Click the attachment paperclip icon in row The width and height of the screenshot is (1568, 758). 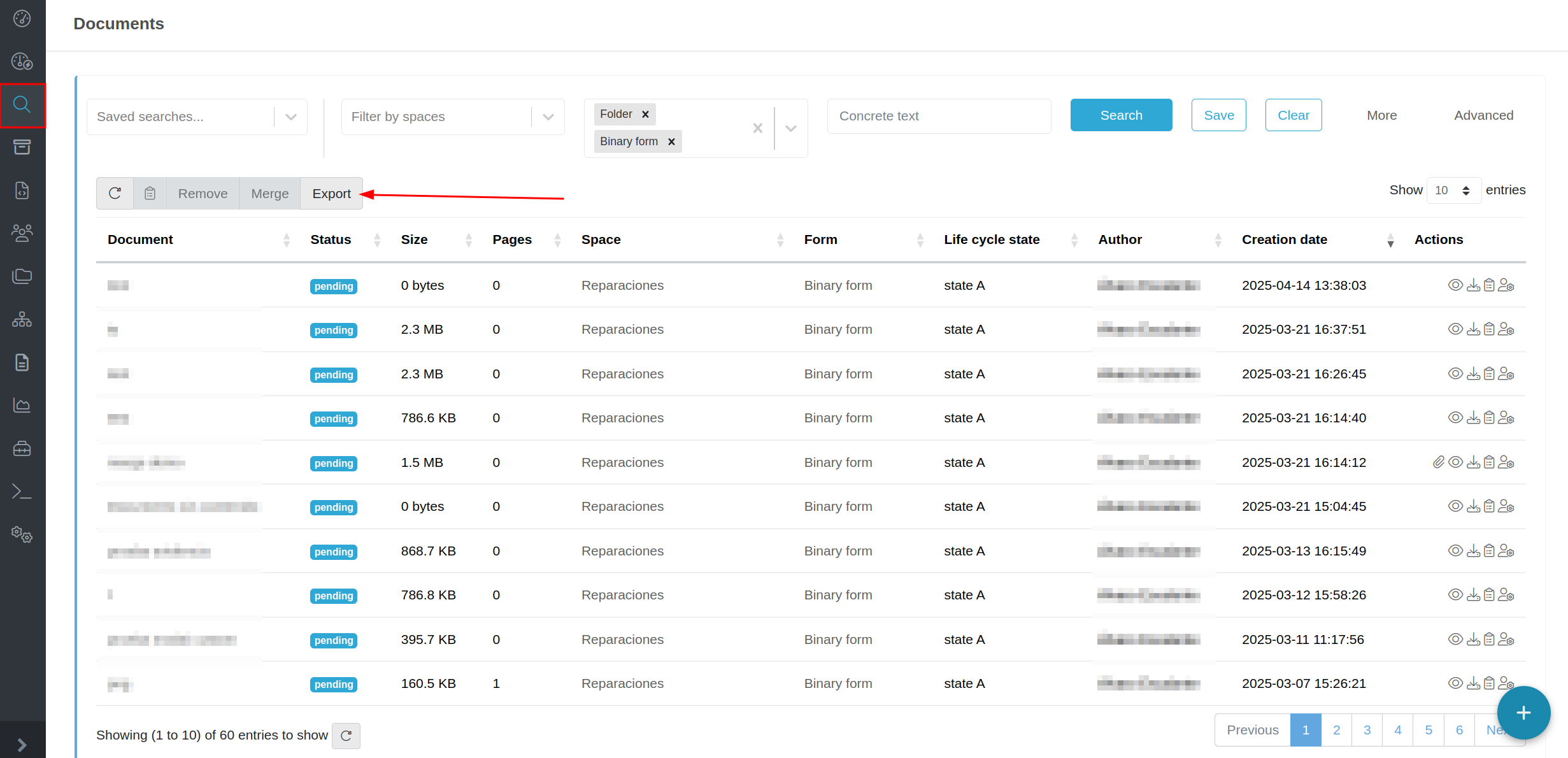(1438, 462)
